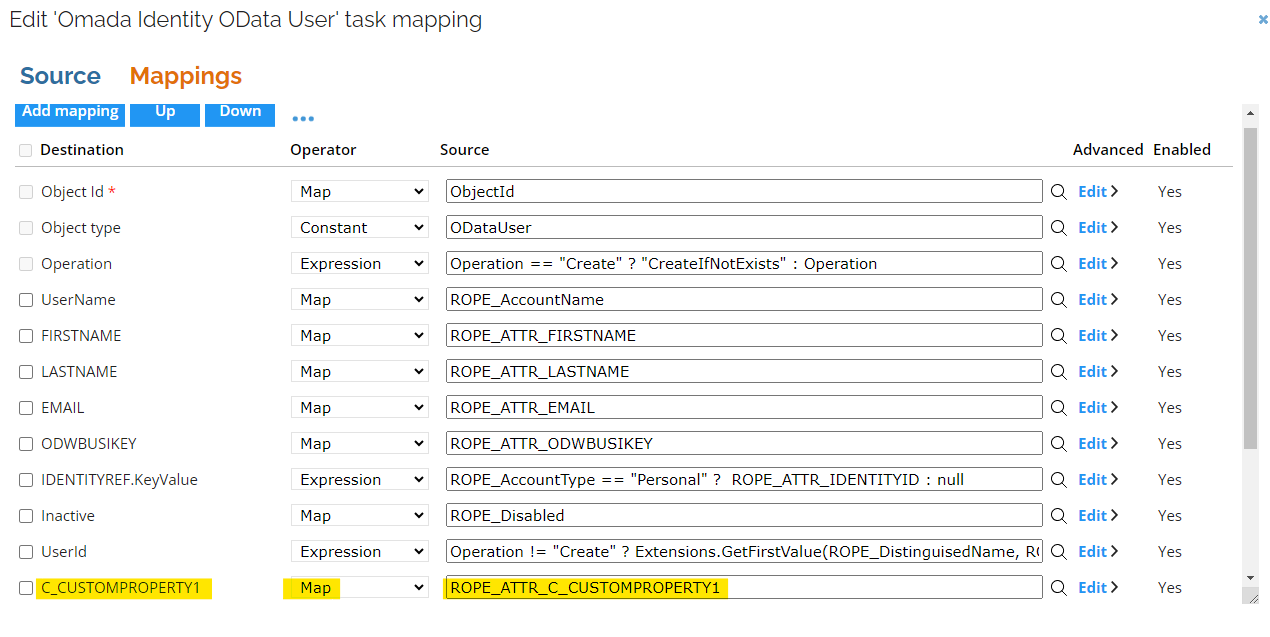
Task: Move mapping with the Up button
Action: (165, 114)
